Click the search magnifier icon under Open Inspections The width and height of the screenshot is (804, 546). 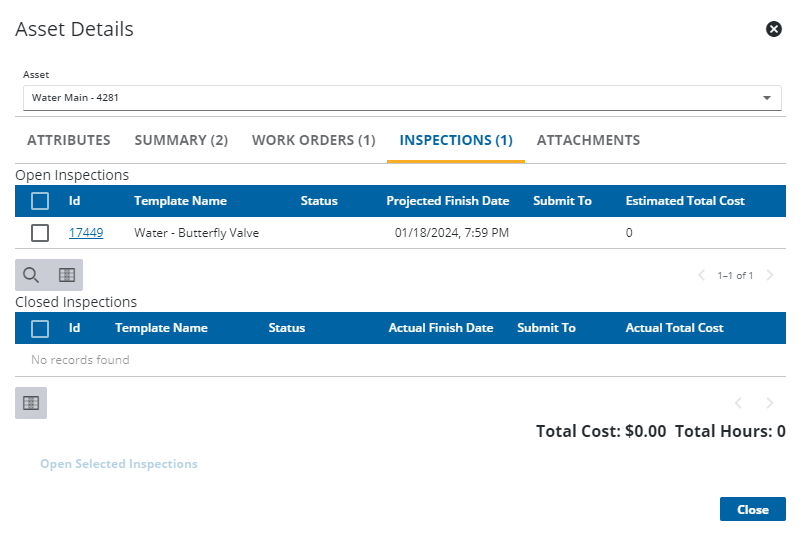click(x=31, y=275)
